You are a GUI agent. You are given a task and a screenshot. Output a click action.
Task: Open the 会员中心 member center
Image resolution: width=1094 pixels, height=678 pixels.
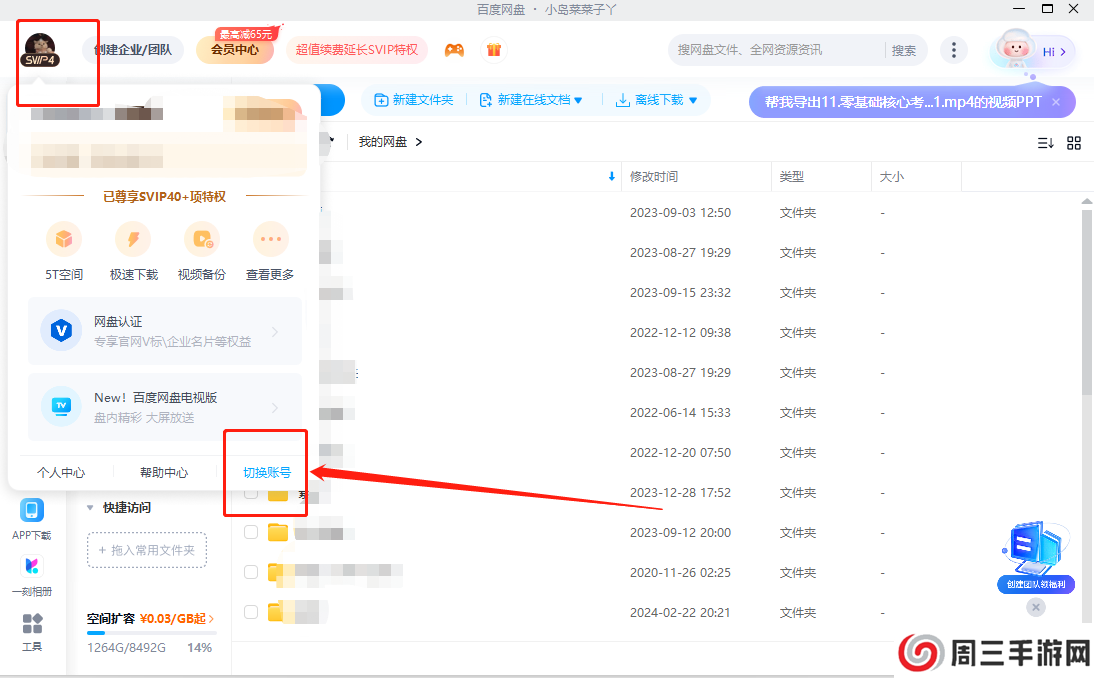(235, 50)
